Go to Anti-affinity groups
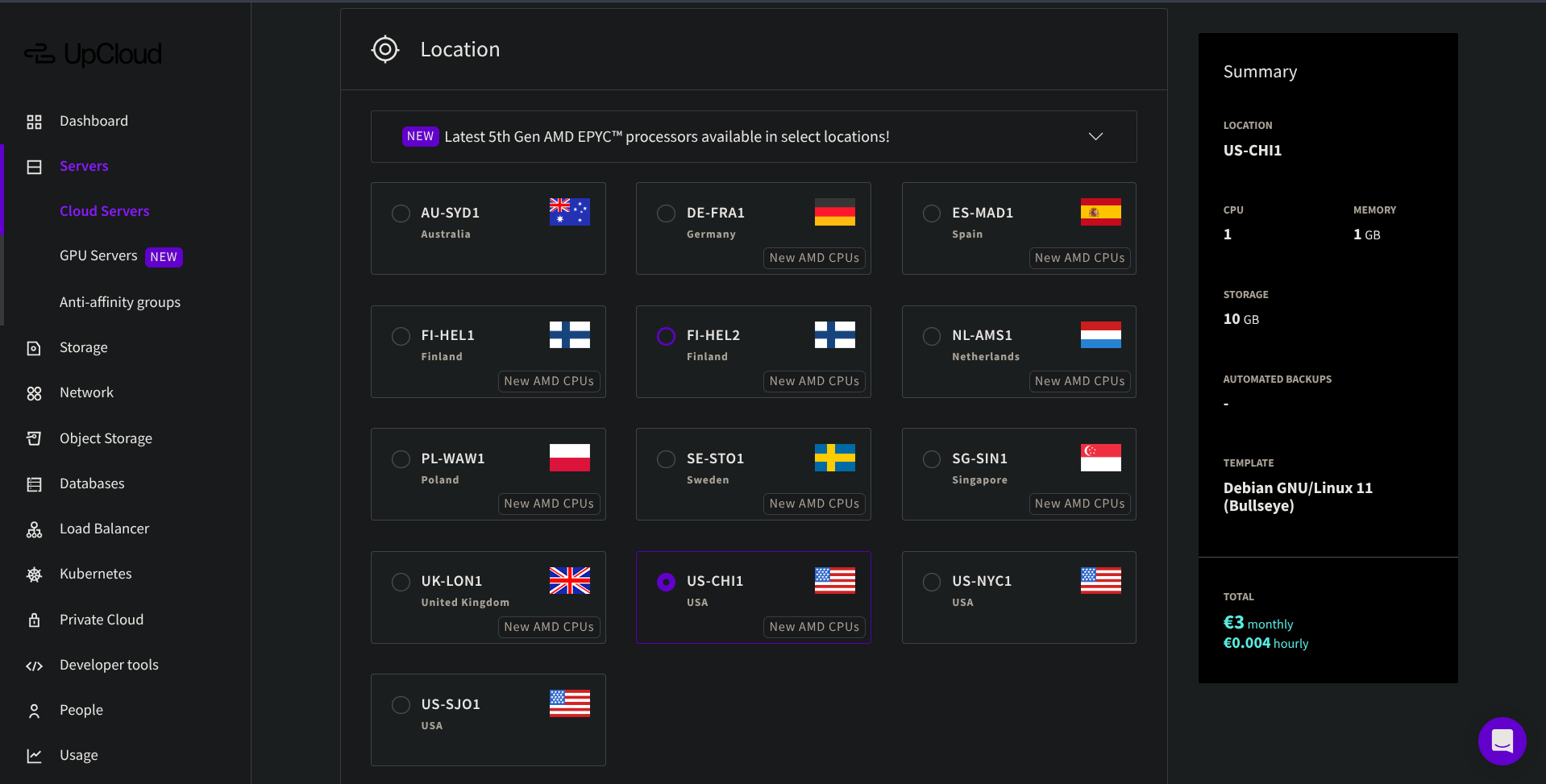Screen dimensions: 1546x784 [120, 302]
